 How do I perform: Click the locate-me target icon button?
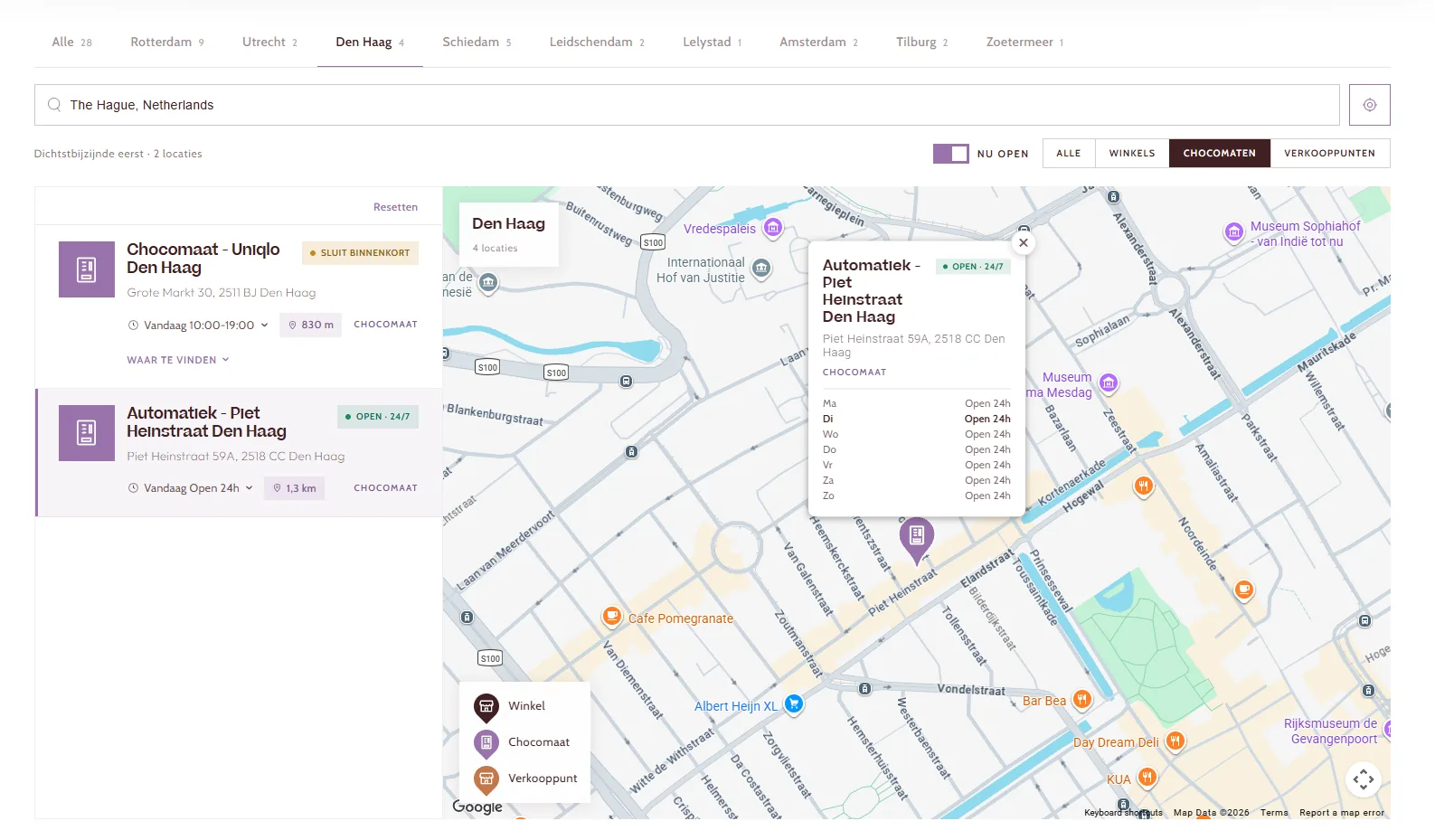[1369, 105]
